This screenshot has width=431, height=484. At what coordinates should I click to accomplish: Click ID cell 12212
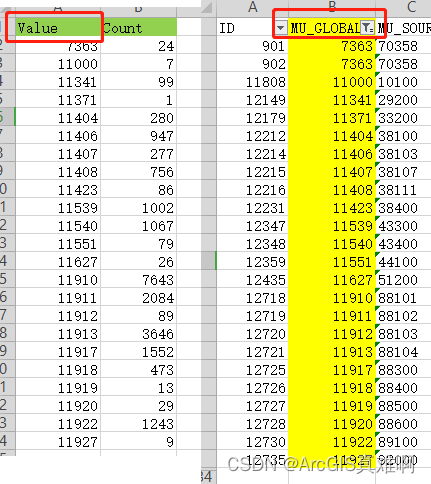click(252, 136)
